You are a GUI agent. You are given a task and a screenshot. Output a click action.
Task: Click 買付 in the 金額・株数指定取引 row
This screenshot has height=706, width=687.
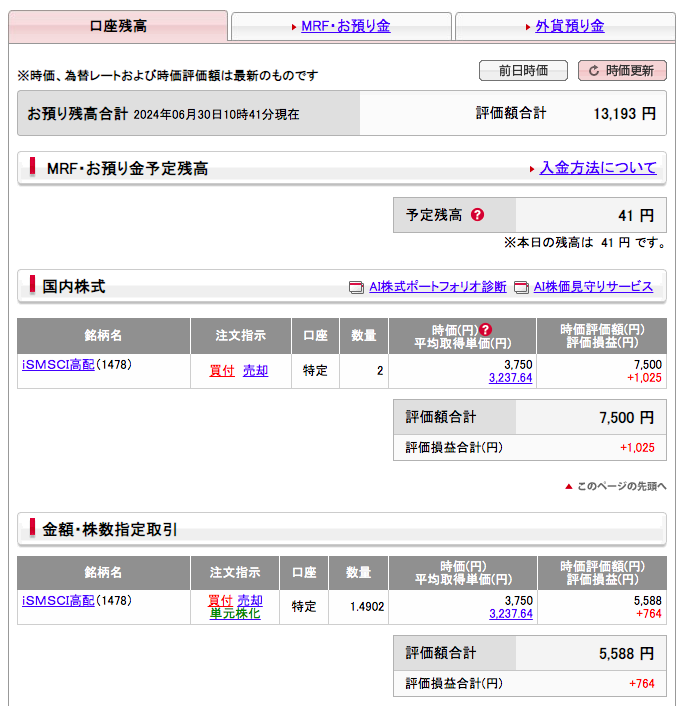coord(220,600)
